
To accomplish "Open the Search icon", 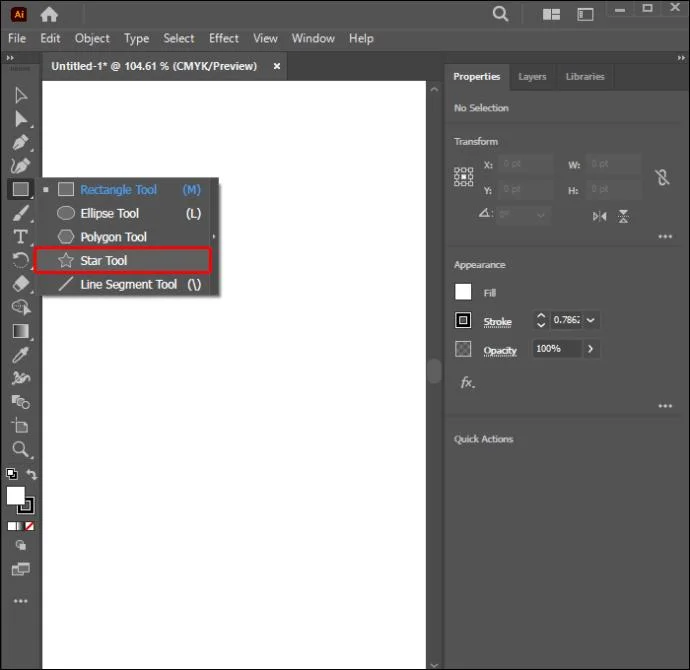I will (500, 14).
